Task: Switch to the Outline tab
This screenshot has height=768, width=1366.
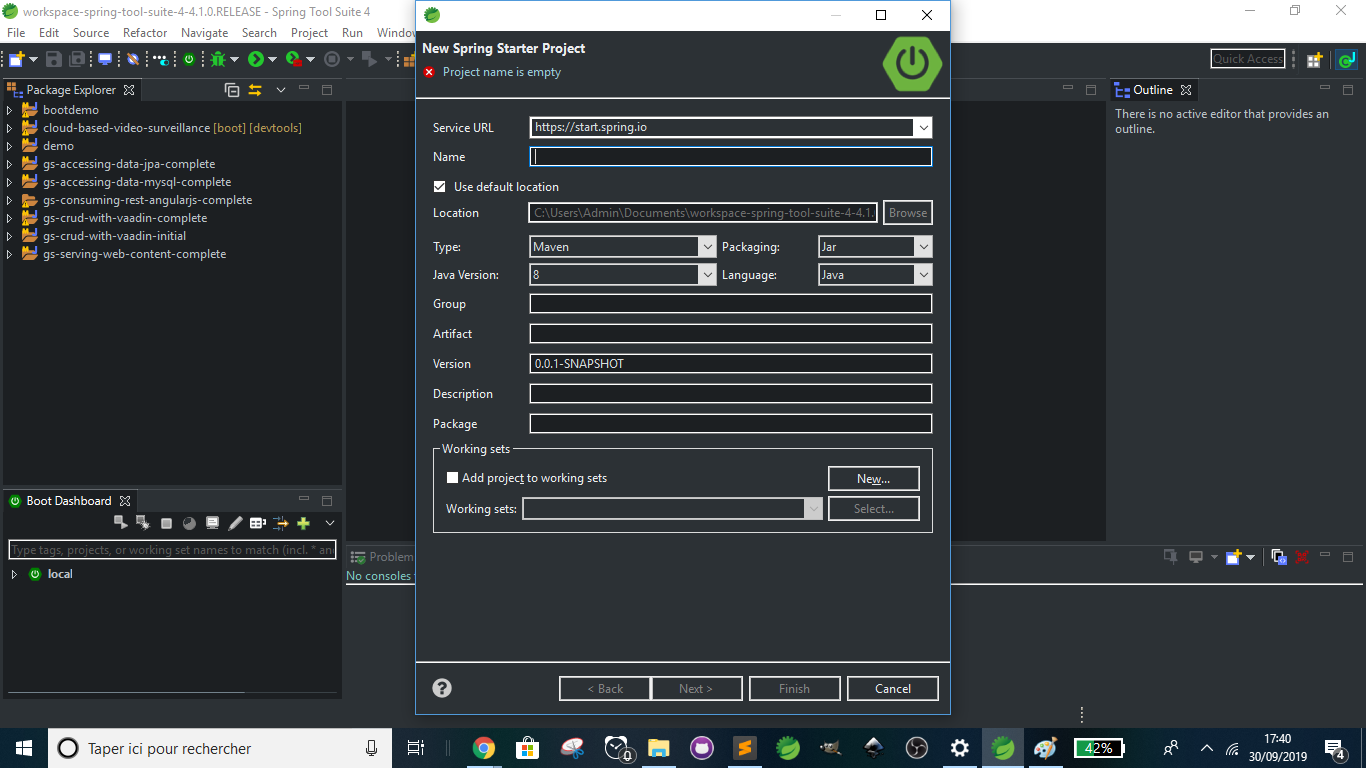Action: [x=1152, y=89]
